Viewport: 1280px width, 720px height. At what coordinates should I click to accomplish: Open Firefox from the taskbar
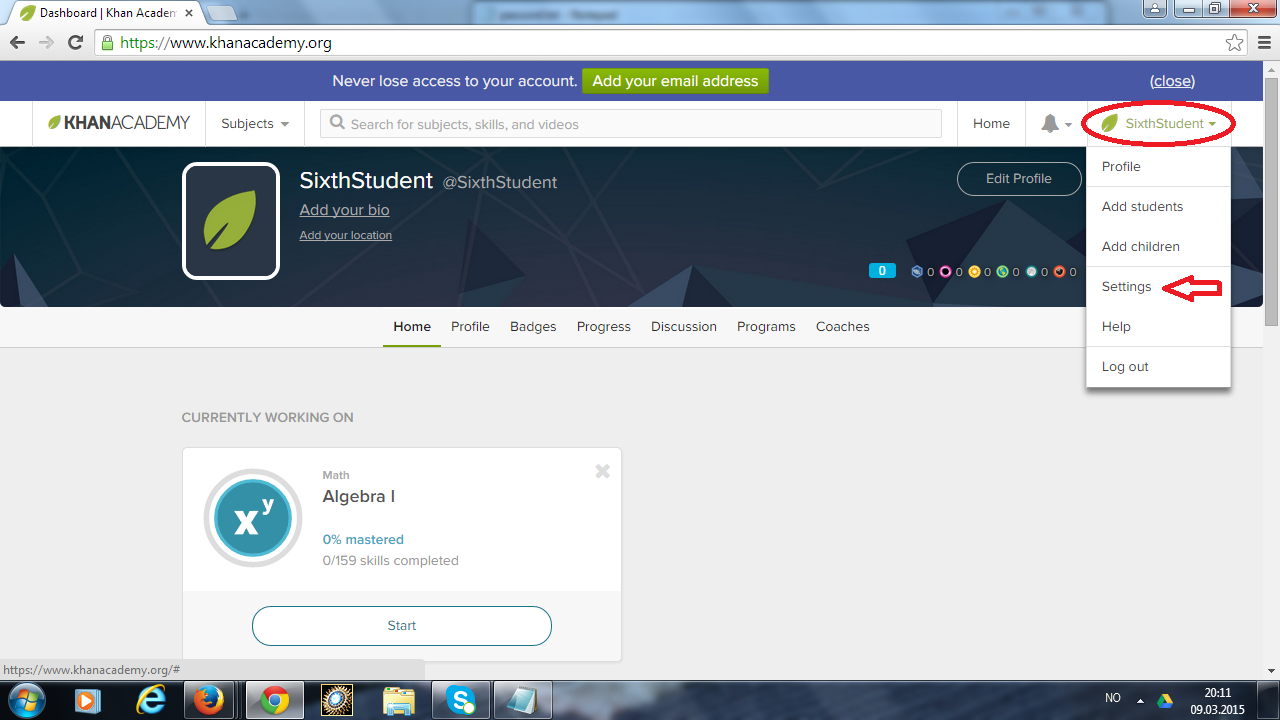[x=211, y=701]
